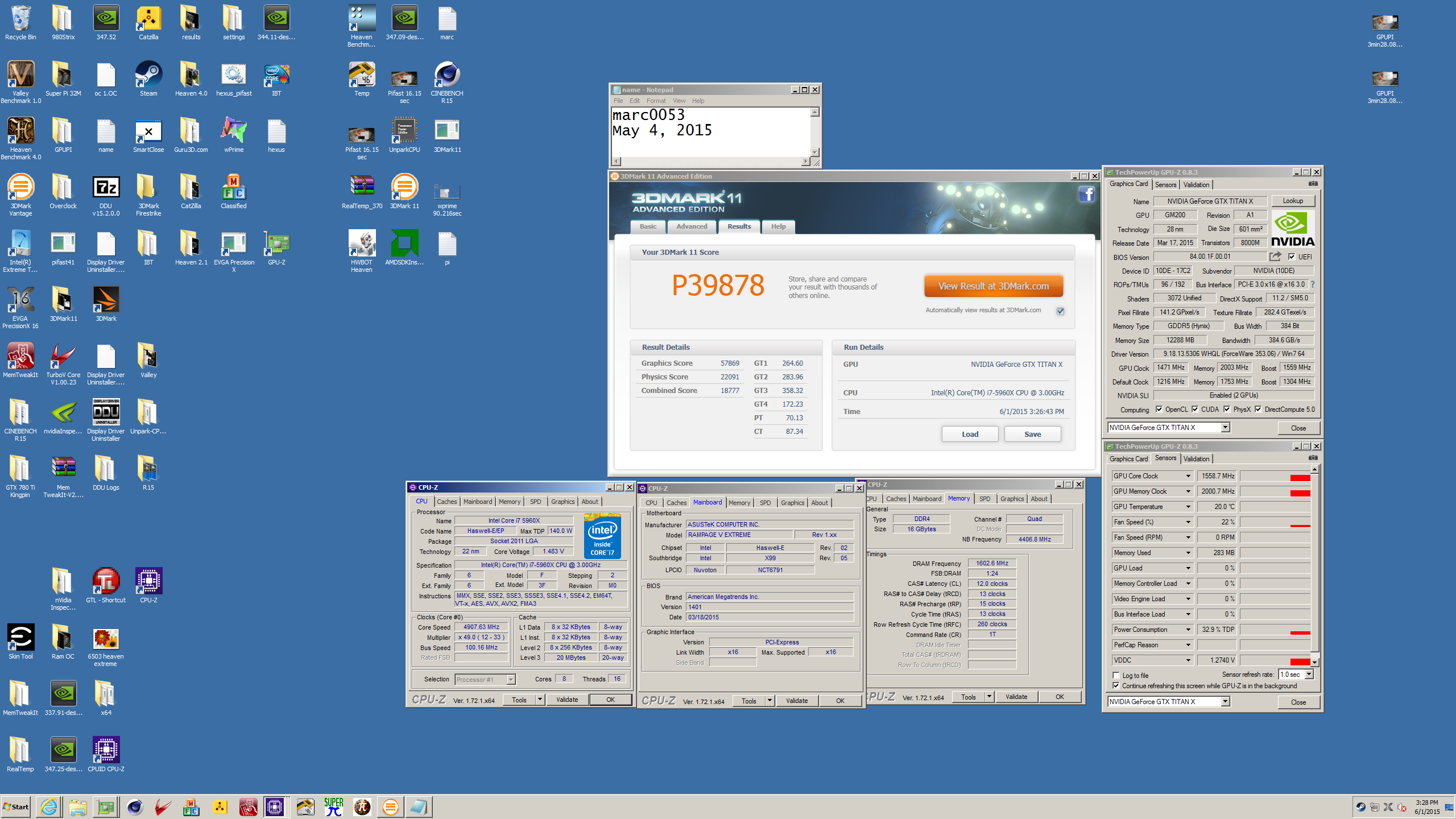Screen dimensions: 1456x819
Task: Open the nvidiaInspector desktop icon
Action: 63,417
